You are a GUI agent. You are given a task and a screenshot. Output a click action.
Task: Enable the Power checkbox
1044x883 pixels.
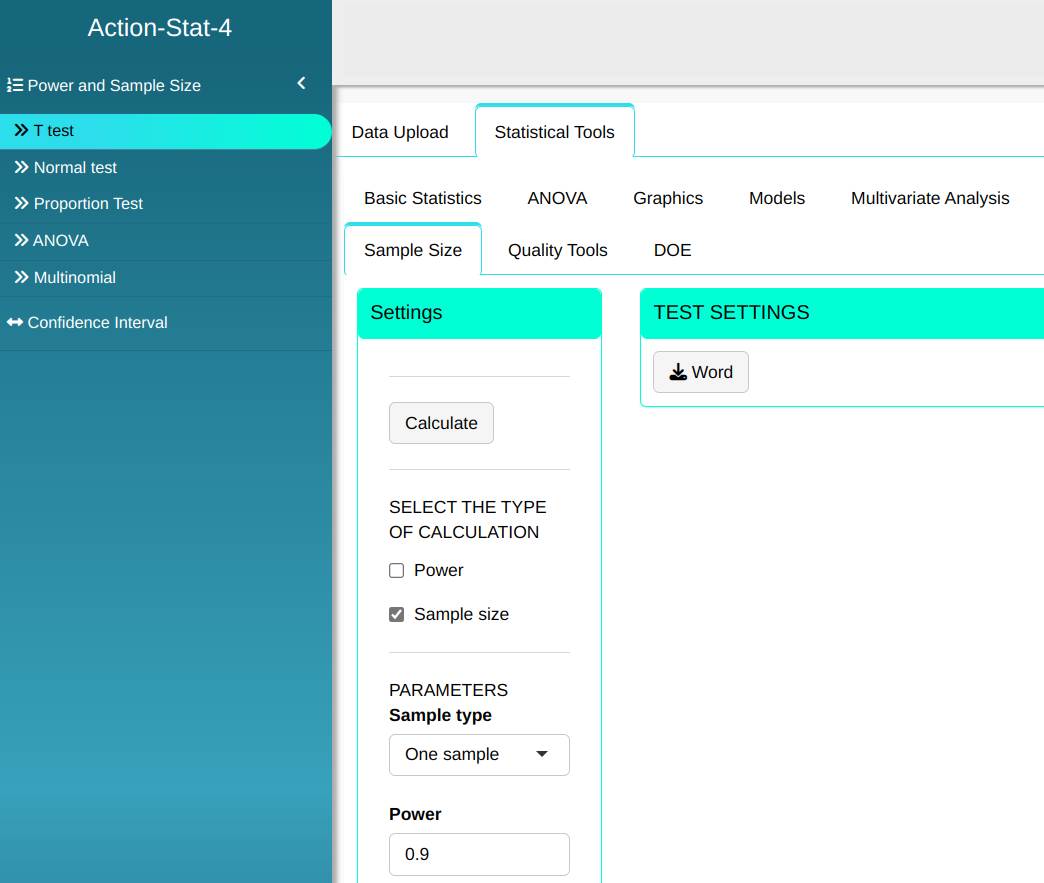tap(396, 571)
